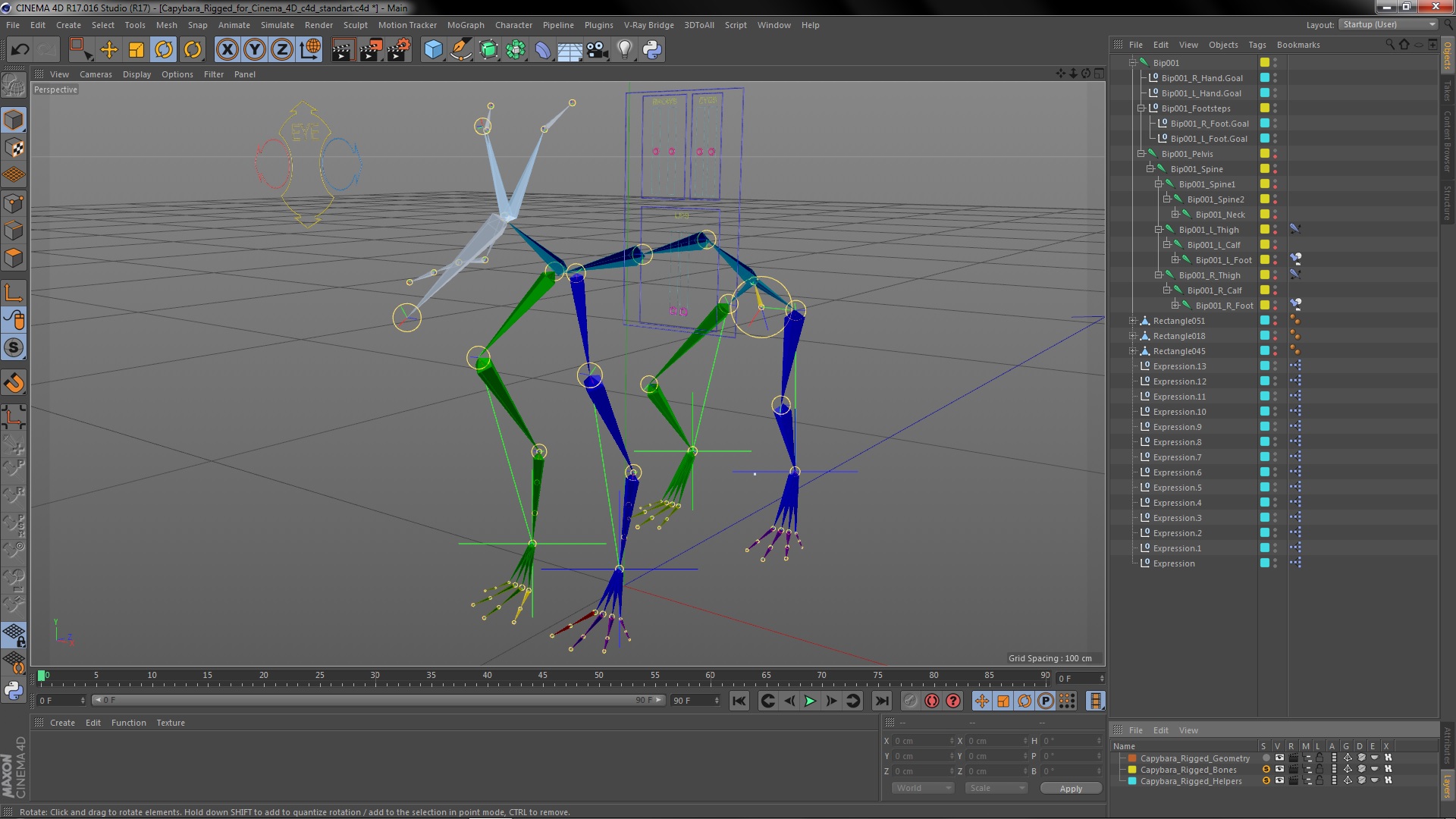Click the Play button to animate
The width and height of the screenshot is (1456, 819).
(x=810, y=701)
